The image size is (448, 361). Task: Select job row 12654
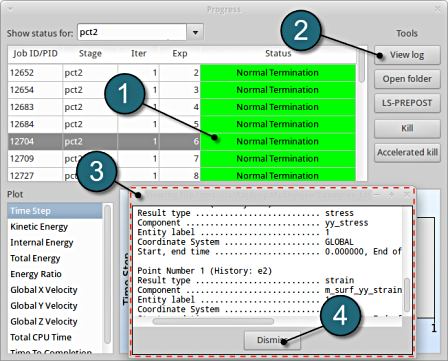182,90
